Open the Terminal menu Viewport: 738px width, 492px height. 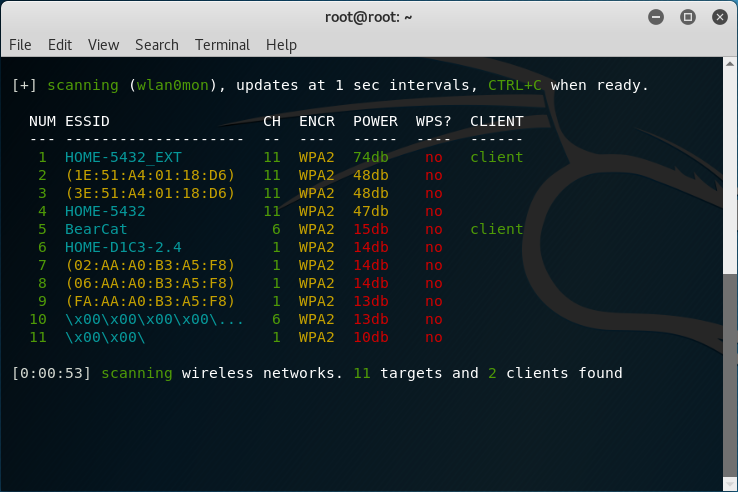(x=222, y=45)
